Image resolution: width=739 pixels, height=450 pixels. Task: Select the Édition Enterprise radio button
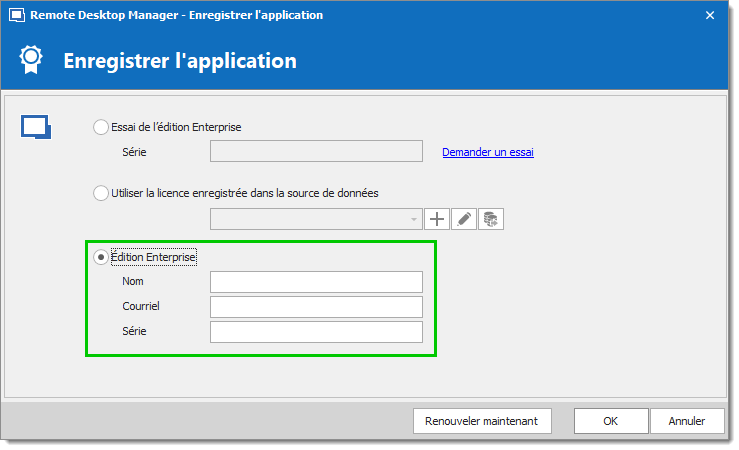[x=100, y=257]
